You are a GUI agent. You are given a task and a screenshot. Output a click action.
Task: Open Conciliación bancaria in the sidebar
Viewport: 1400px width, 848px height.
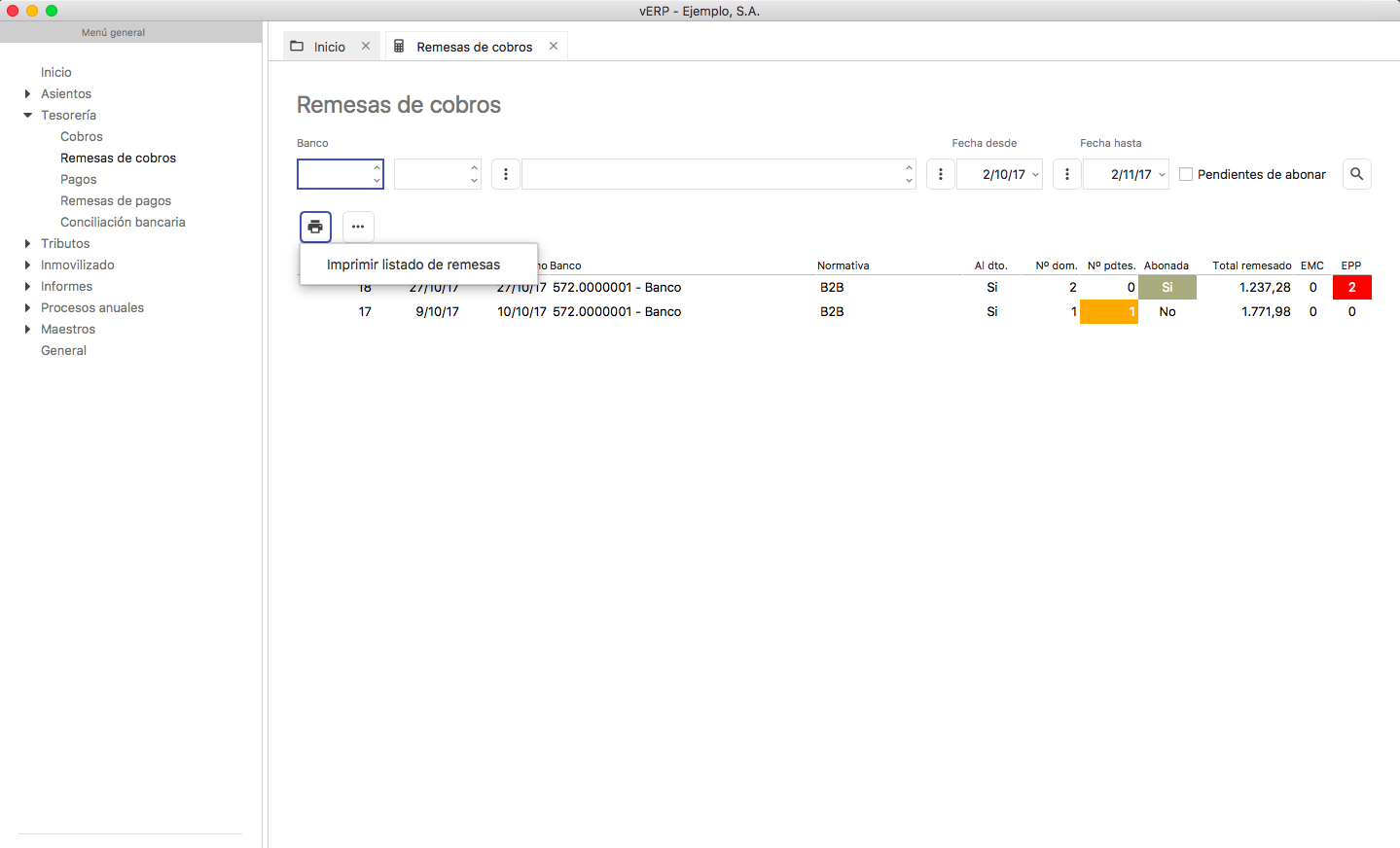(123, 223)
